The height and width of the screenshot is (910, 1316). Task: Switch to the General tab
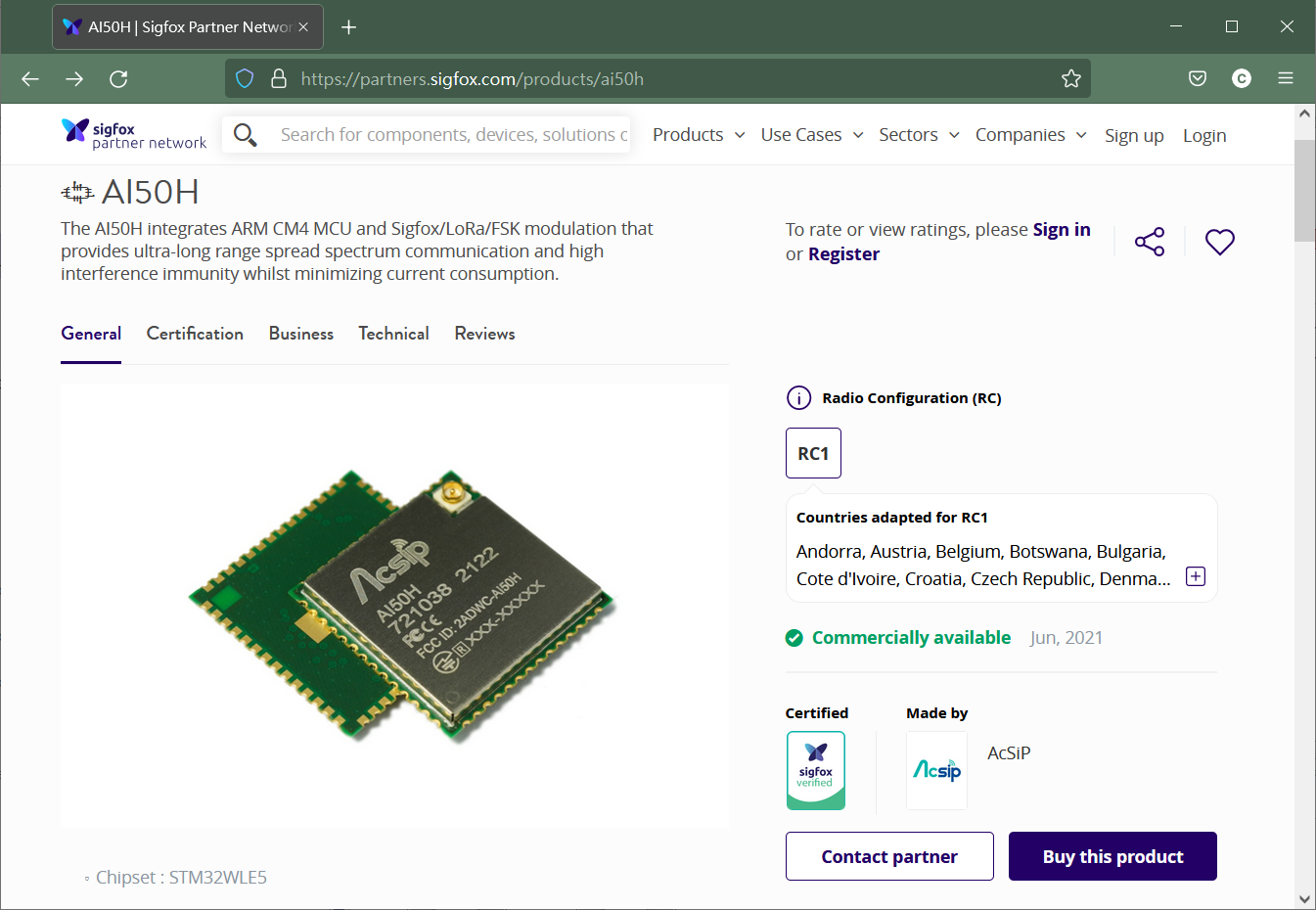coord(91,334)
